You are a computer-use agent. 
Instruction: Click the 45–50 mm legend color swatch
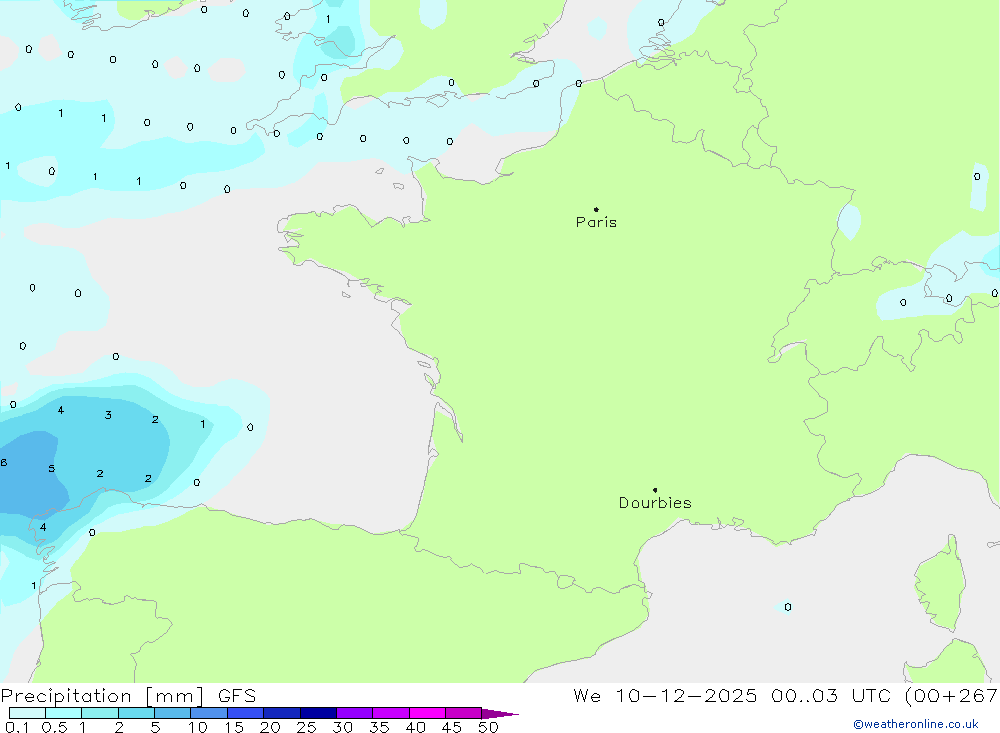pyautogui.click(x=464, y=713)
